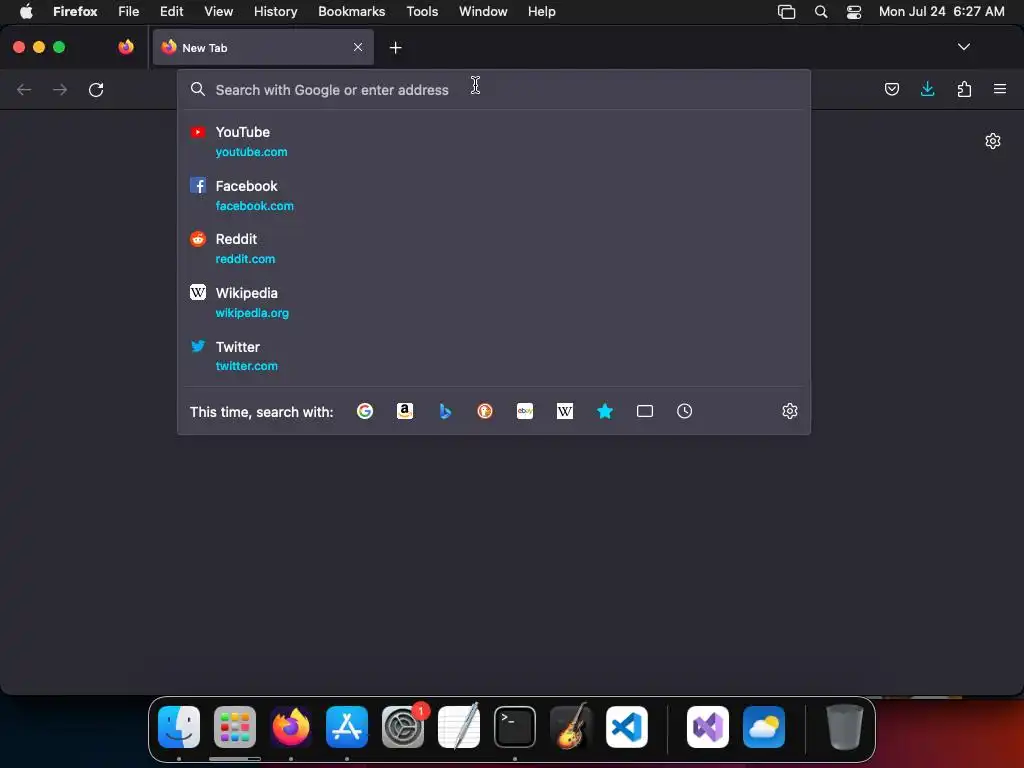This screenshot has height=768, width=1024.
Task: Select the Facebook suggestion
Action: pos(494,195)
